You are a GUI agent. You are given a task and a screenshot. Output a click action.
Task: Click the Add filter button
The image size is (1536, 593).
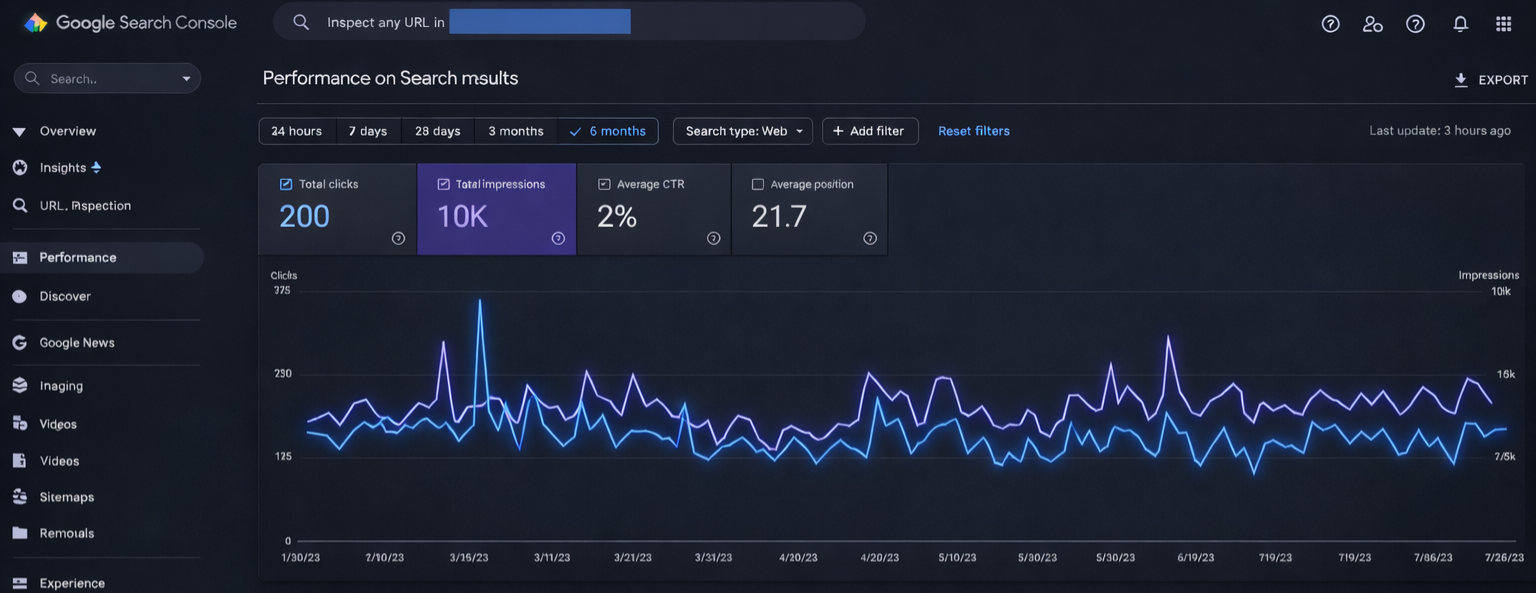(869, 131)
